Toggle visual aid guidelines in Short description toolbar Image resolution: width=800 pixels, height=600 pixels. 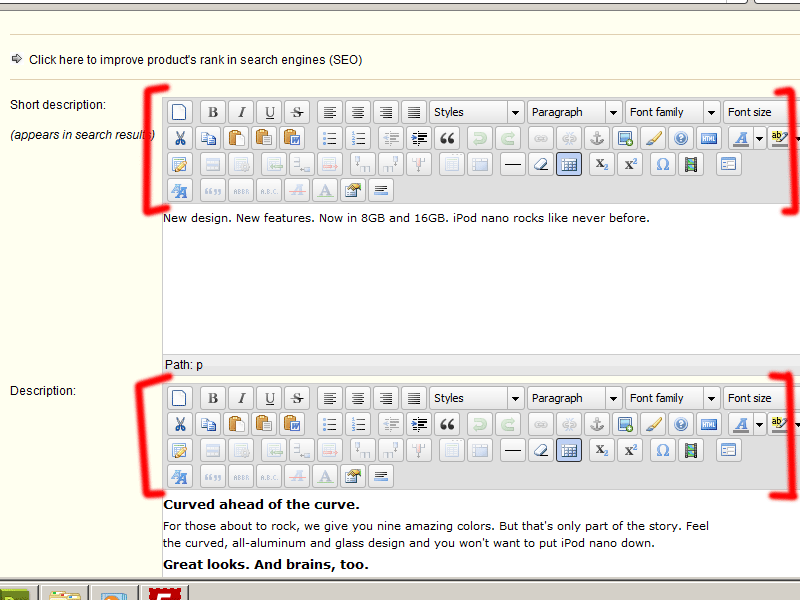tap(569, 164)
